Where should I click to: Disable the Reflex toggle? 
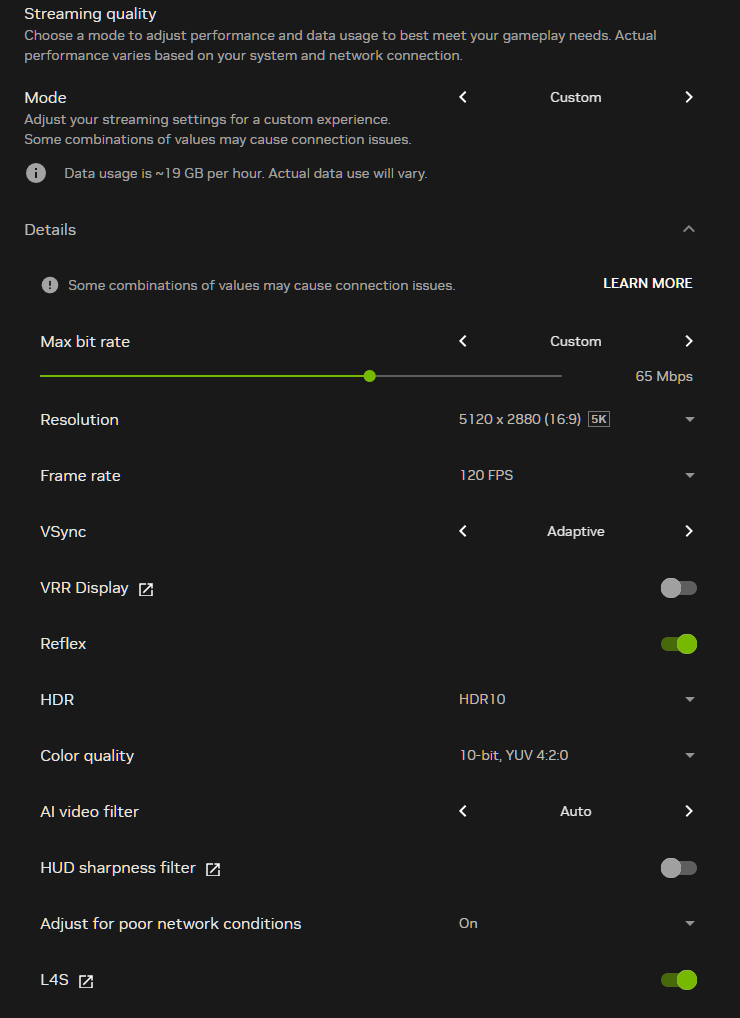point(678,644)
